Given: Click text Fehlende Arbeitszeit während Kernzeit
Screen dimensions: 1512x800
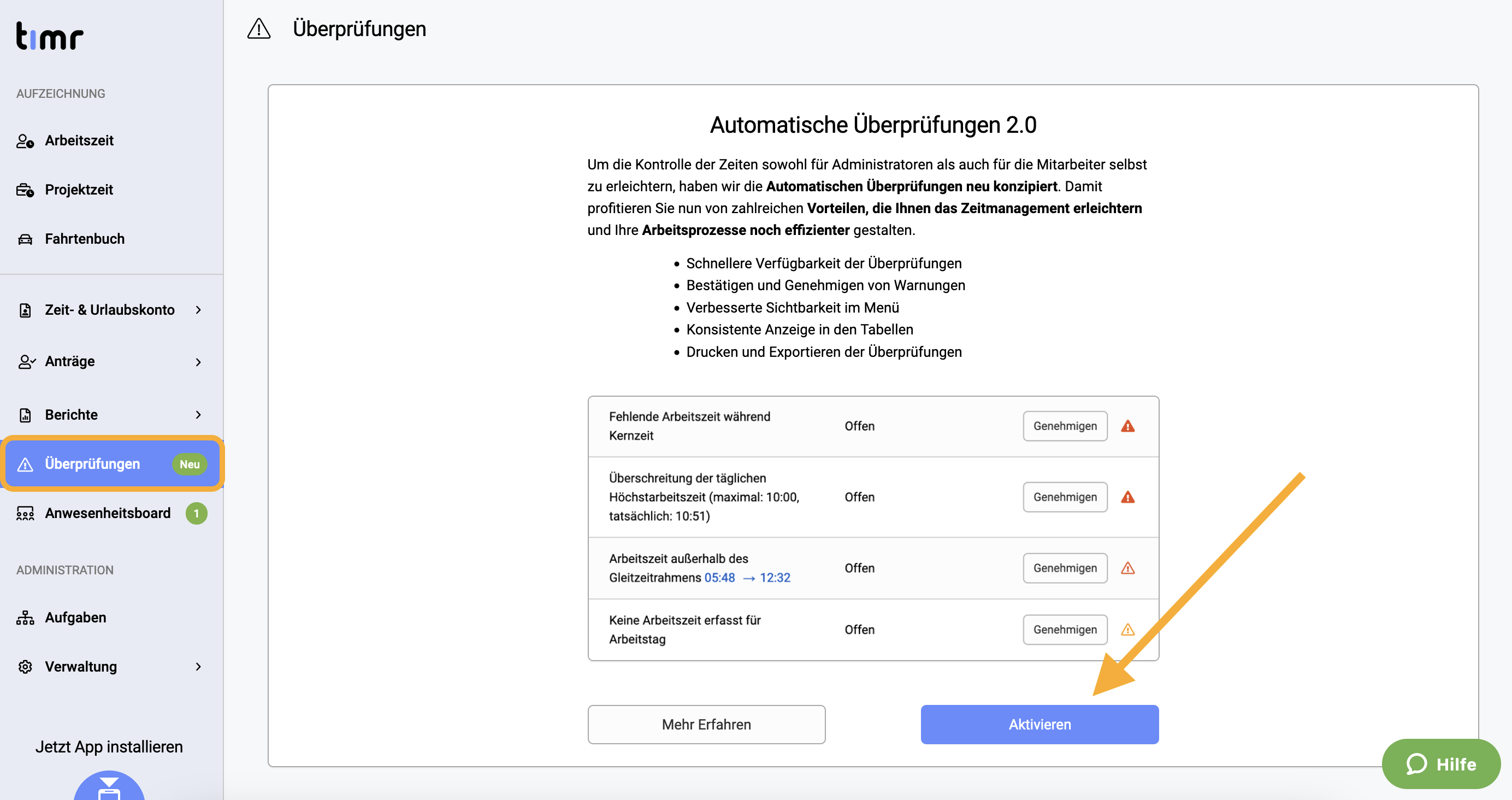Looking at the screenshot, I should (x=690, y=426).
